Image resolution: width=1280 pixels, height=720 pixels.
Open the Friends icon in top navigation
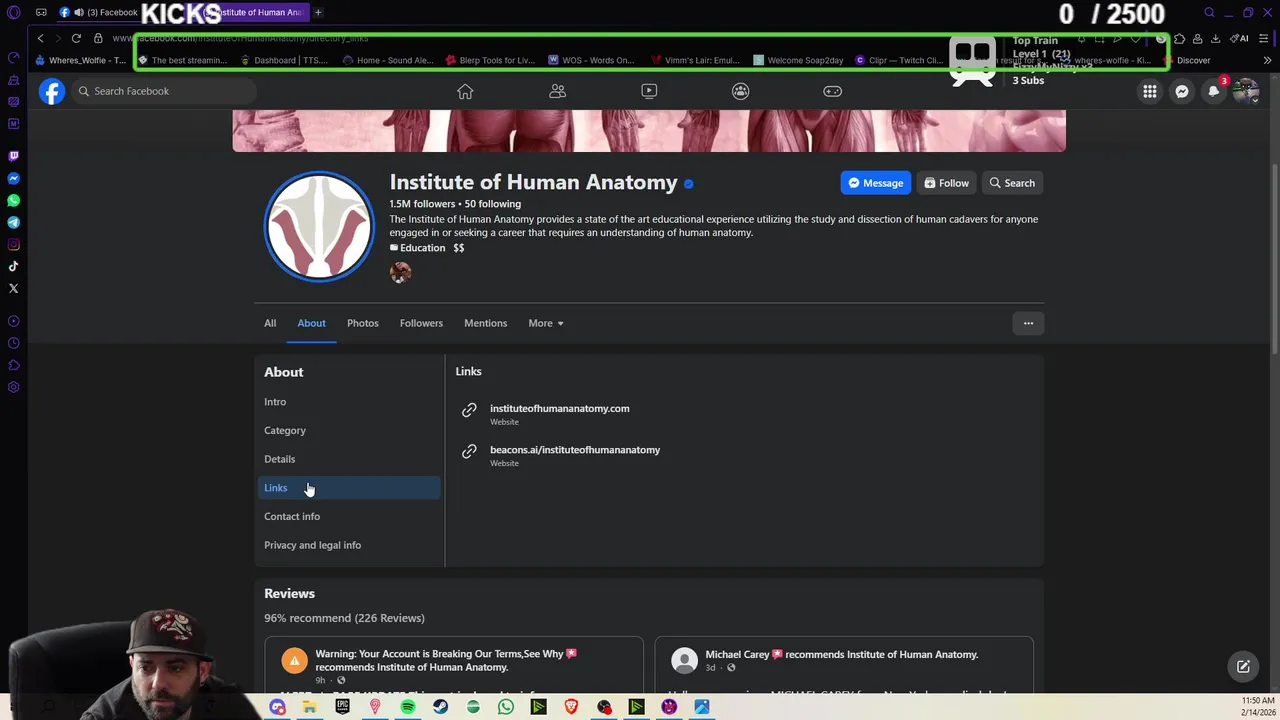557,91
